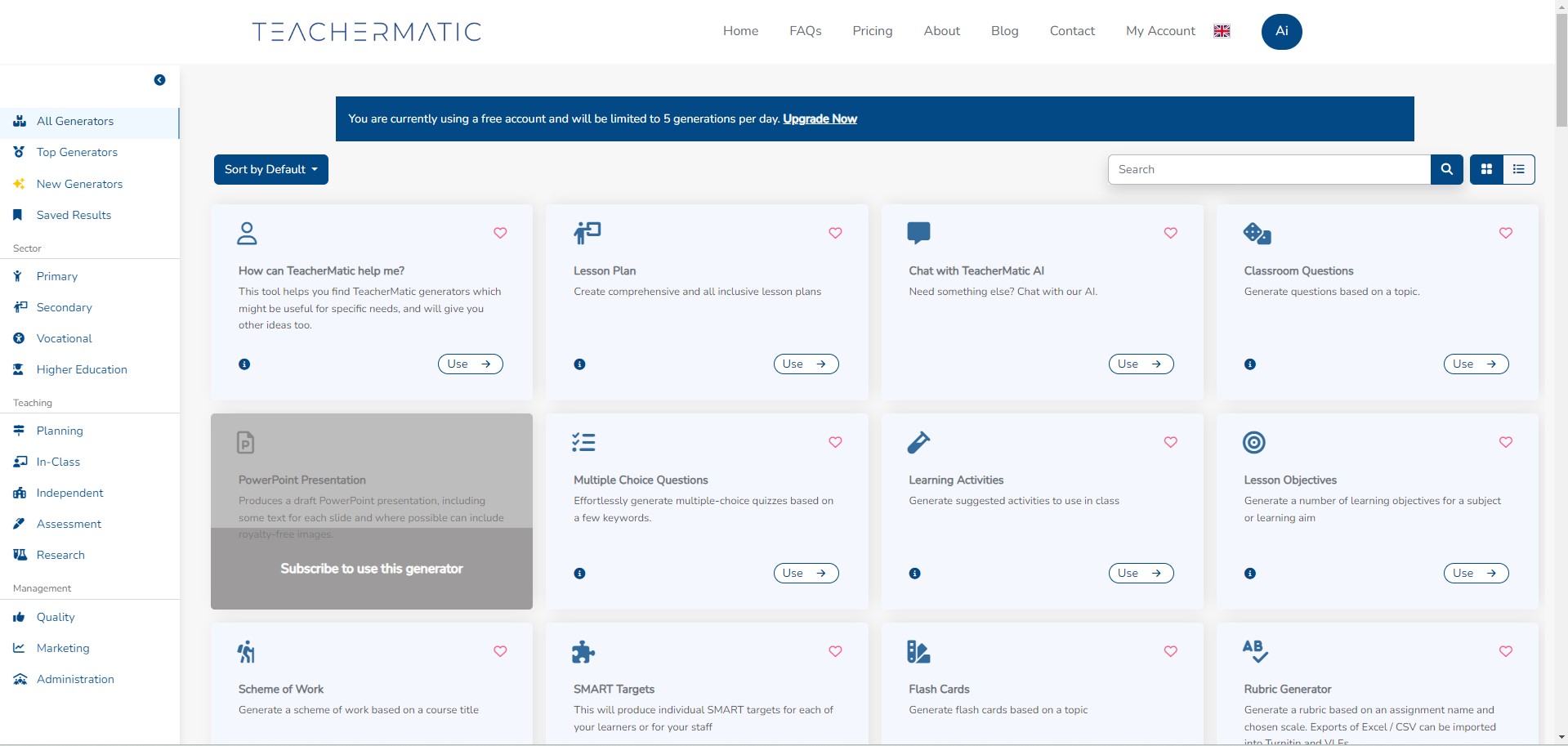Click into the Search input field

[x=1269, y=169]
